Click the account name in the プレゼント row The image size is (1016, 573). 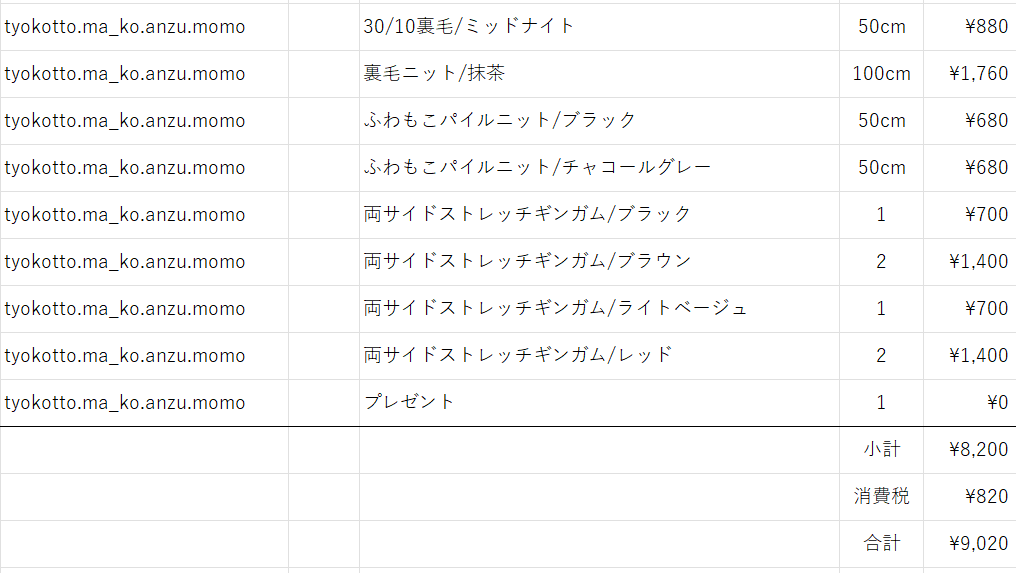[124, 402]
